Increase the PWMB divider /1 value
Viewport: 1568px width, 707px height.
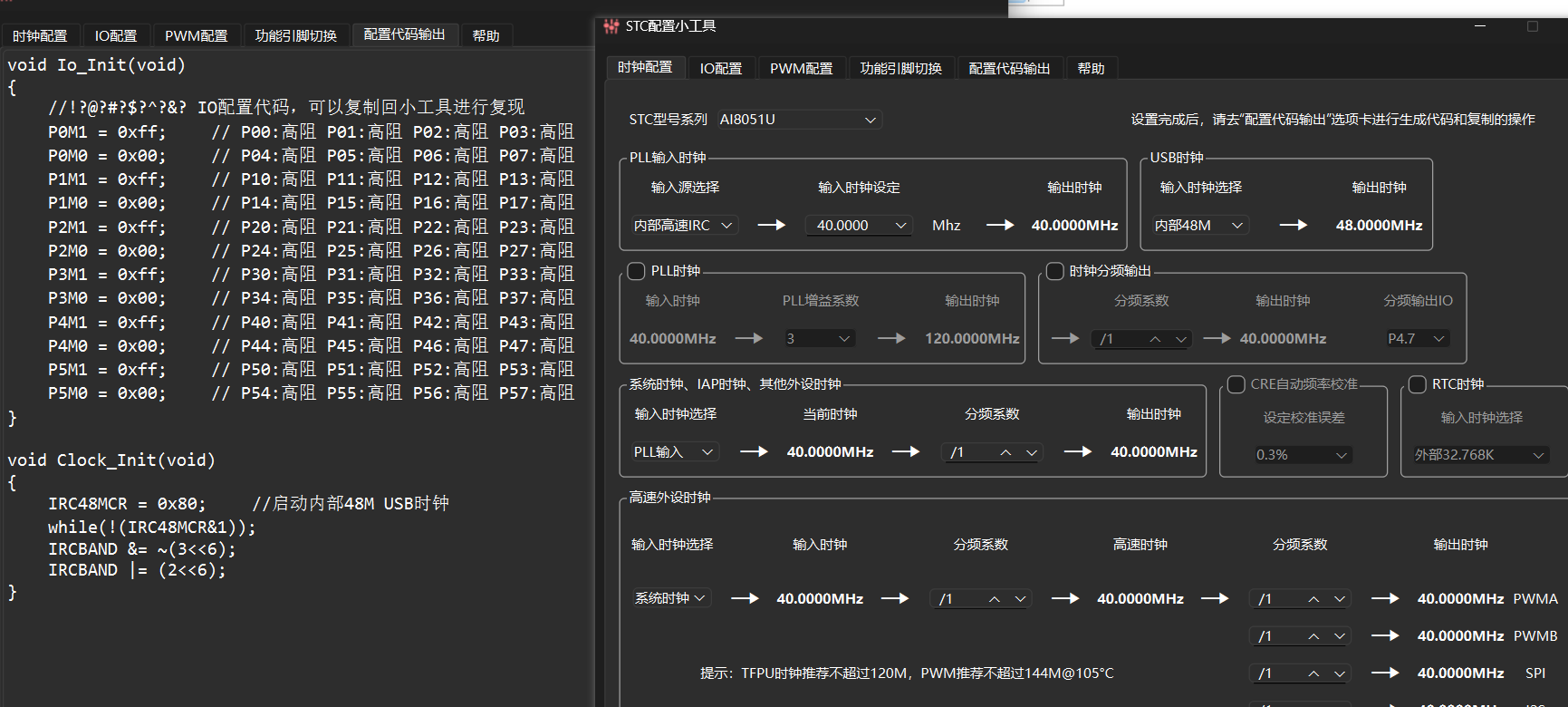pos(1313,636)
